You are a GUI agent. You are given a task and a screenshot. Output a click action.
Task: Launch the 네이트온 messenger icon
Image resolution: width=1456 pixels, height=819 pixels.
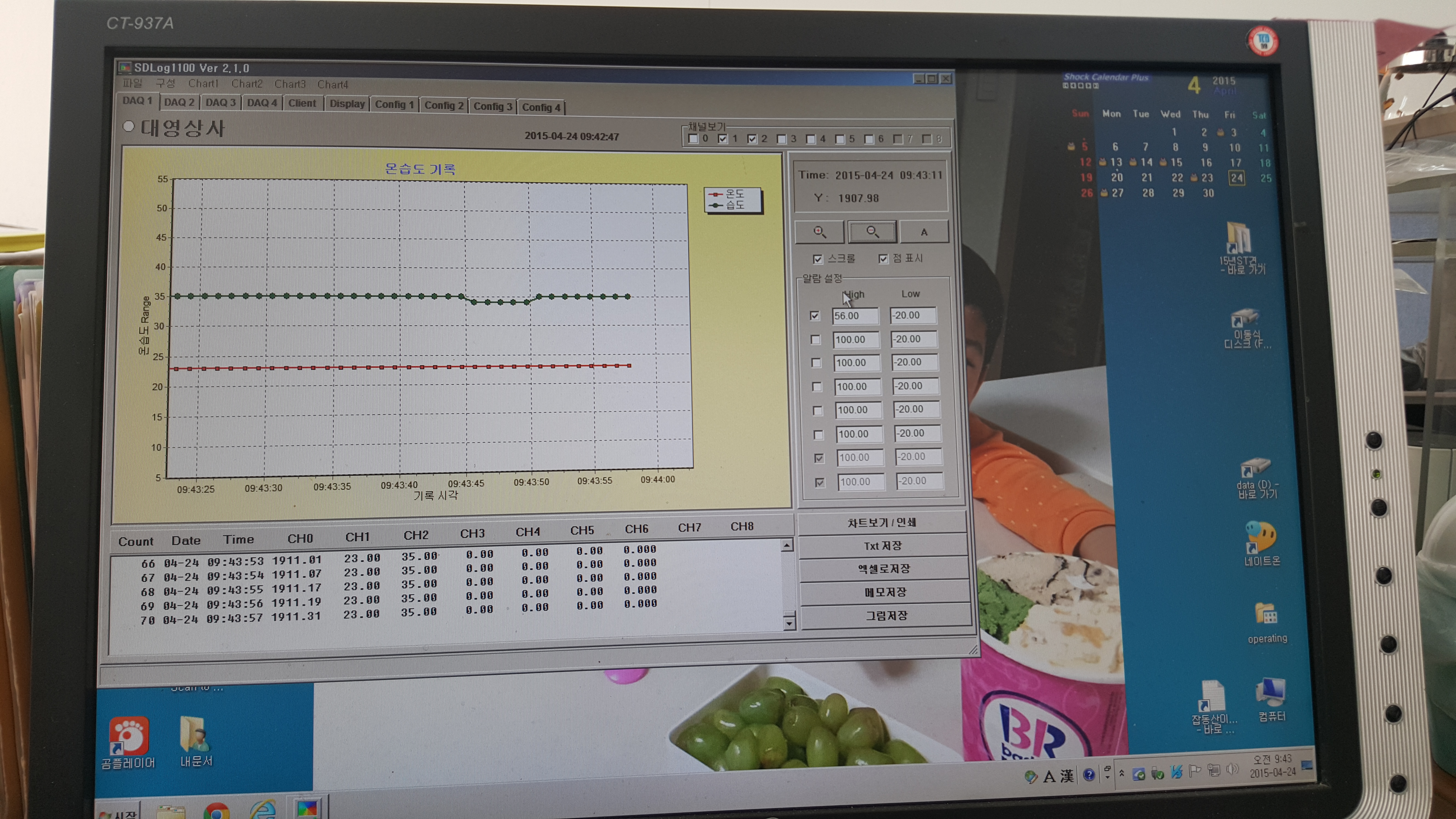coord(1261,543)
